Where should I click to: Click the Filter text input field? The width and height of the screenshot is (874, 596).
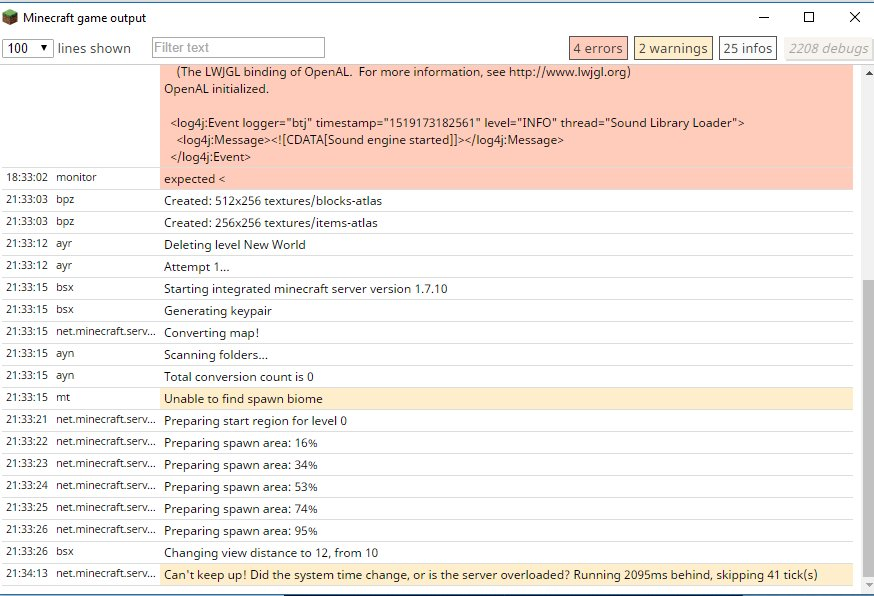click(238, 47)
